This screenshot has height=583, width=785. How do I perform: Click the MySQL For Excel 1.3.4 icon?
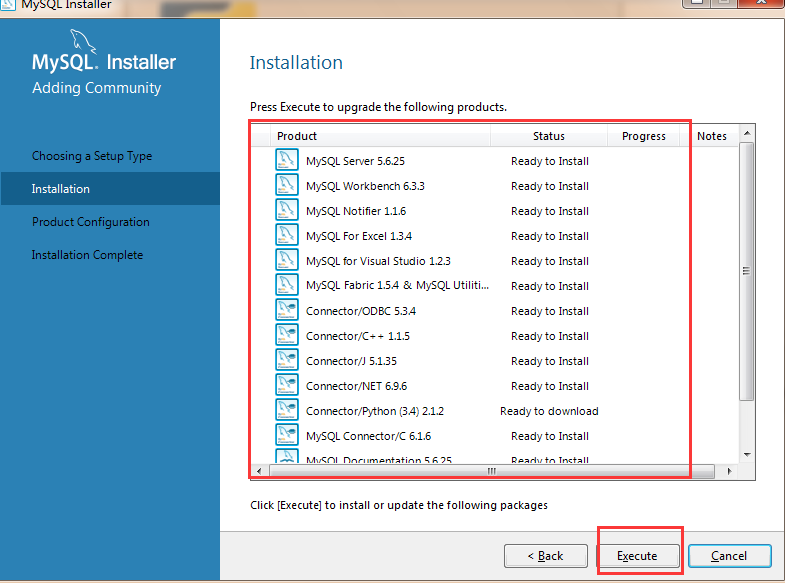click(x=287, y=235)
